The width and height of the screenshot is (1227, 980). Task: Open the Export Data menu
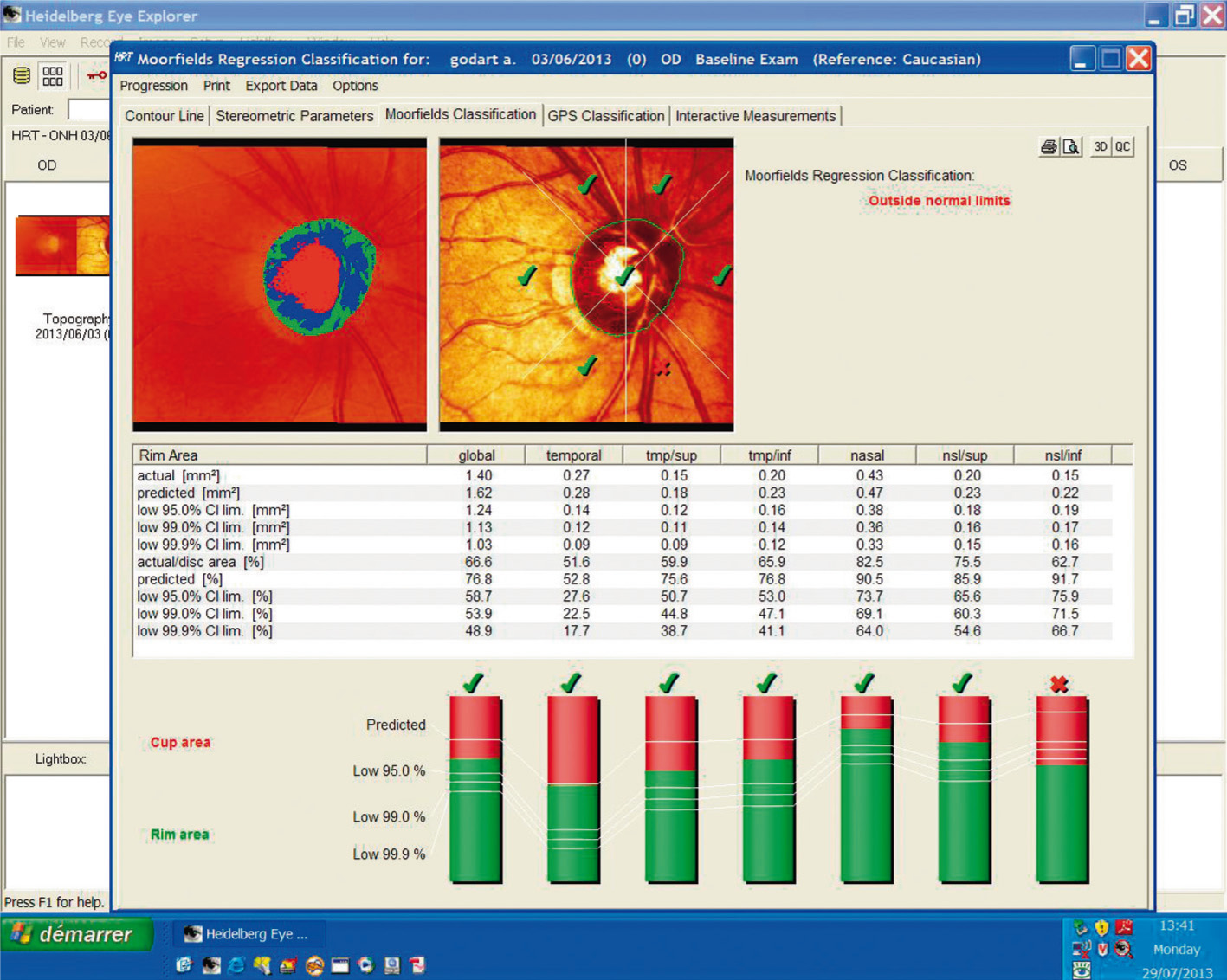pos(281,86)
